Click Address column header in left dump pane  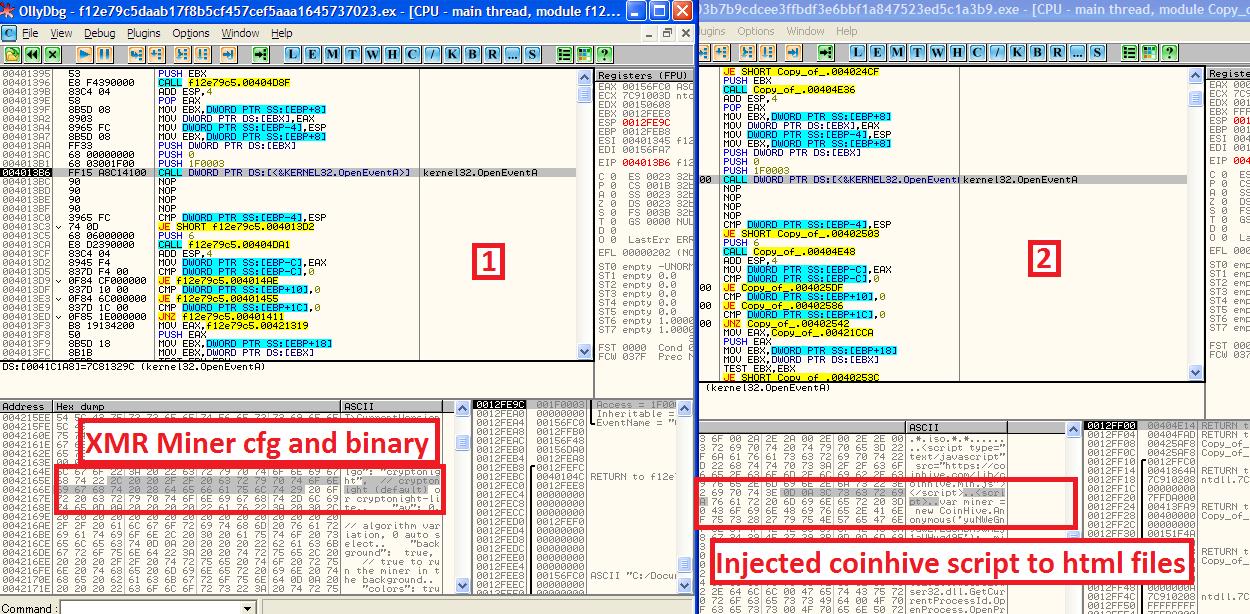coord(27,407)
